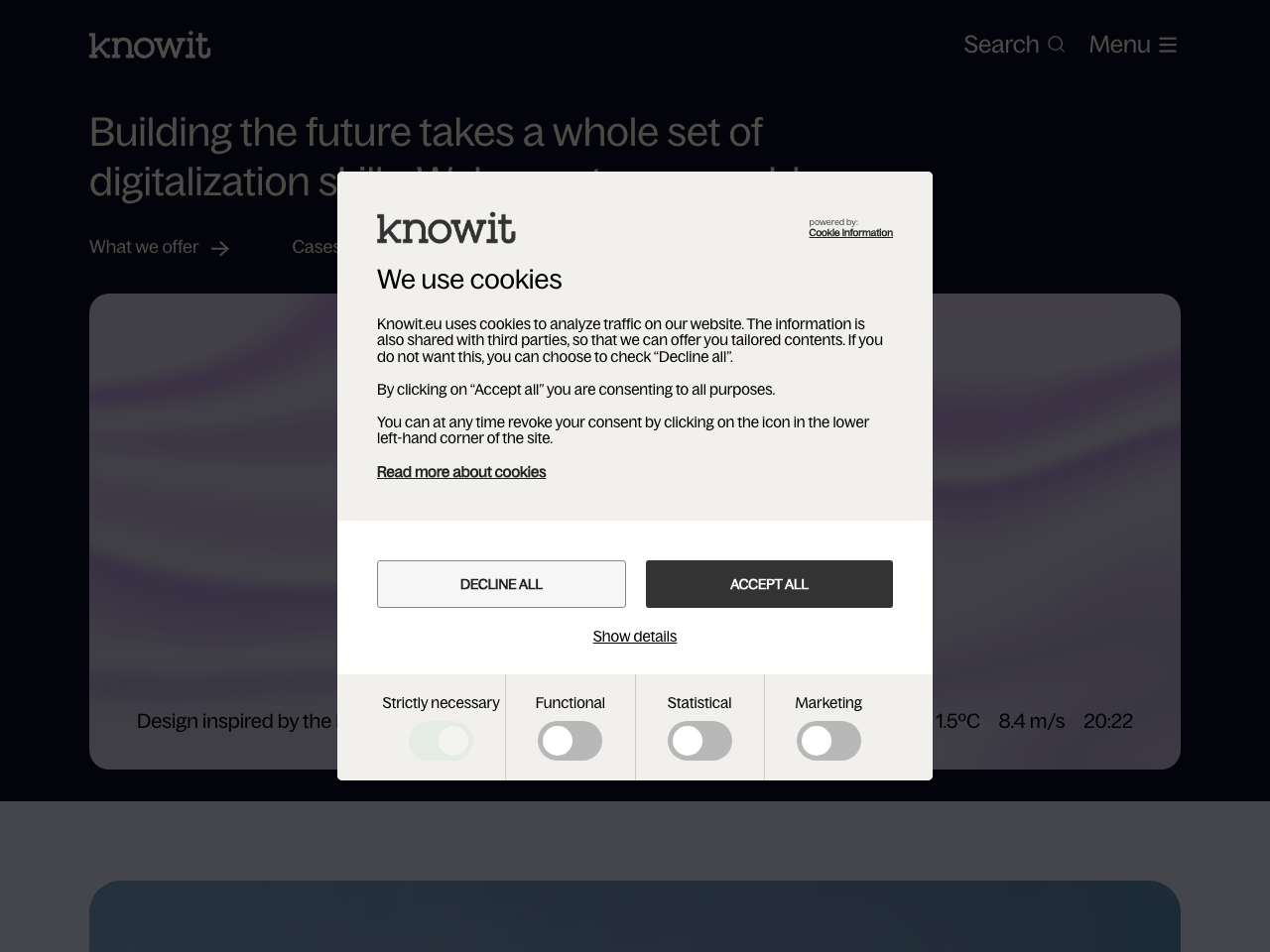Image resolution: width=1270 pixels, height=952 pixels.
Task: Select the Cases navigation link
Action: 317,248
